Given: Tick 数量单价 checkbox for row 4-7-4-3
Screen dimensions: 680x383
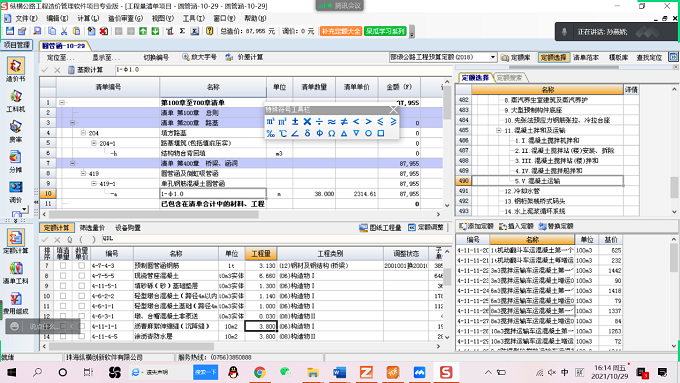Looking at the screenshot, I should [82, 265].
